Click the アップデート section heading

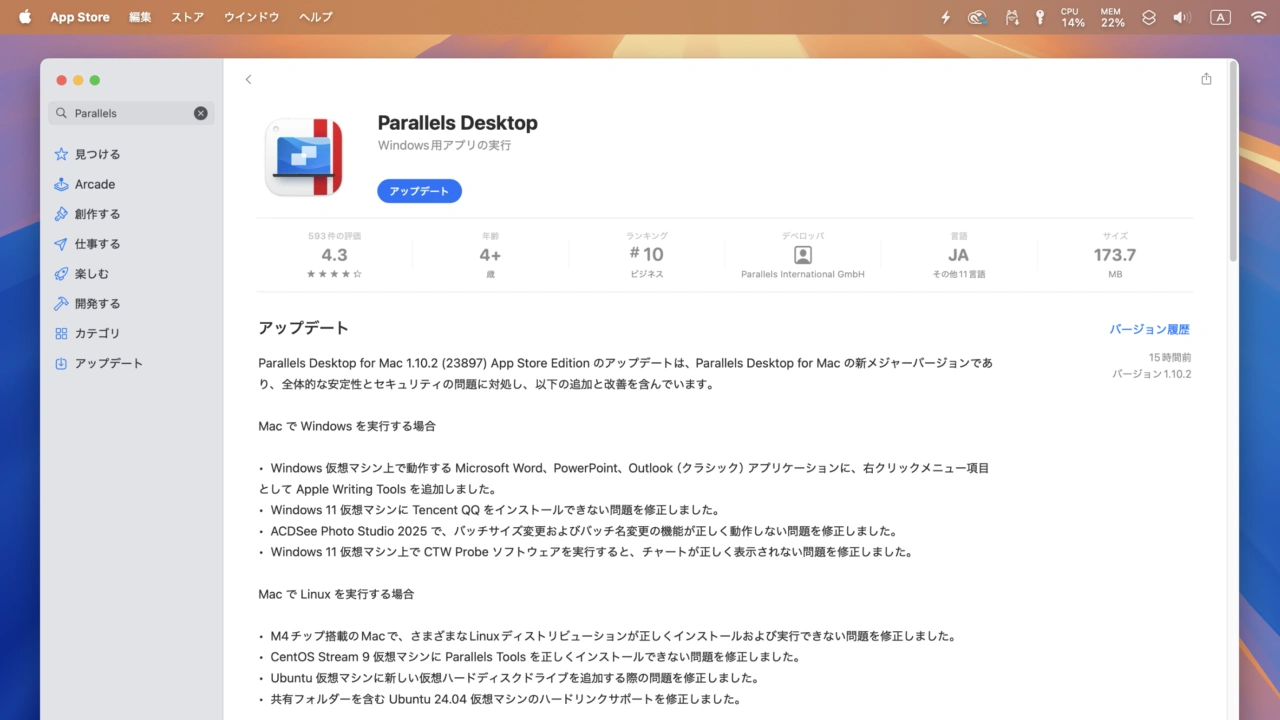tap(303, 328)
